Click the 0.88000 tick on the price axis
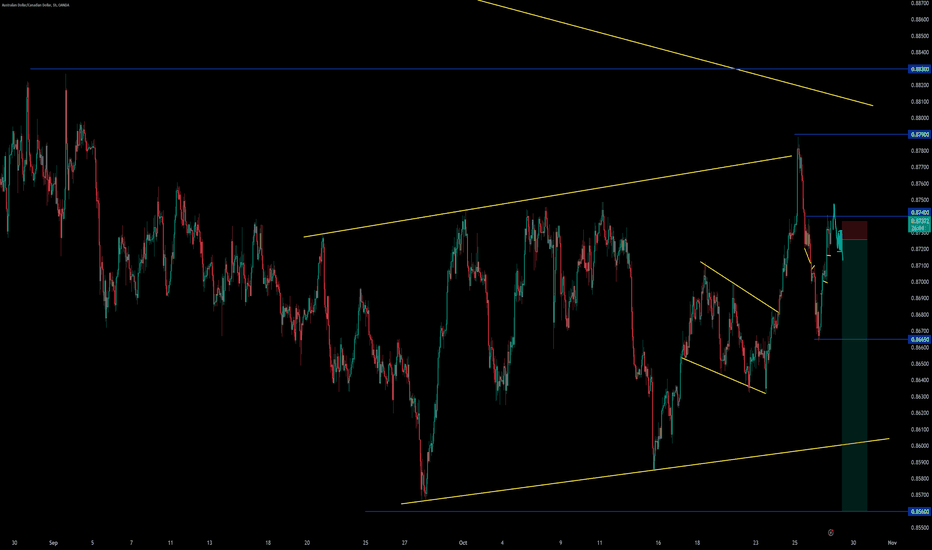932x550 pixels. point(919,118)
